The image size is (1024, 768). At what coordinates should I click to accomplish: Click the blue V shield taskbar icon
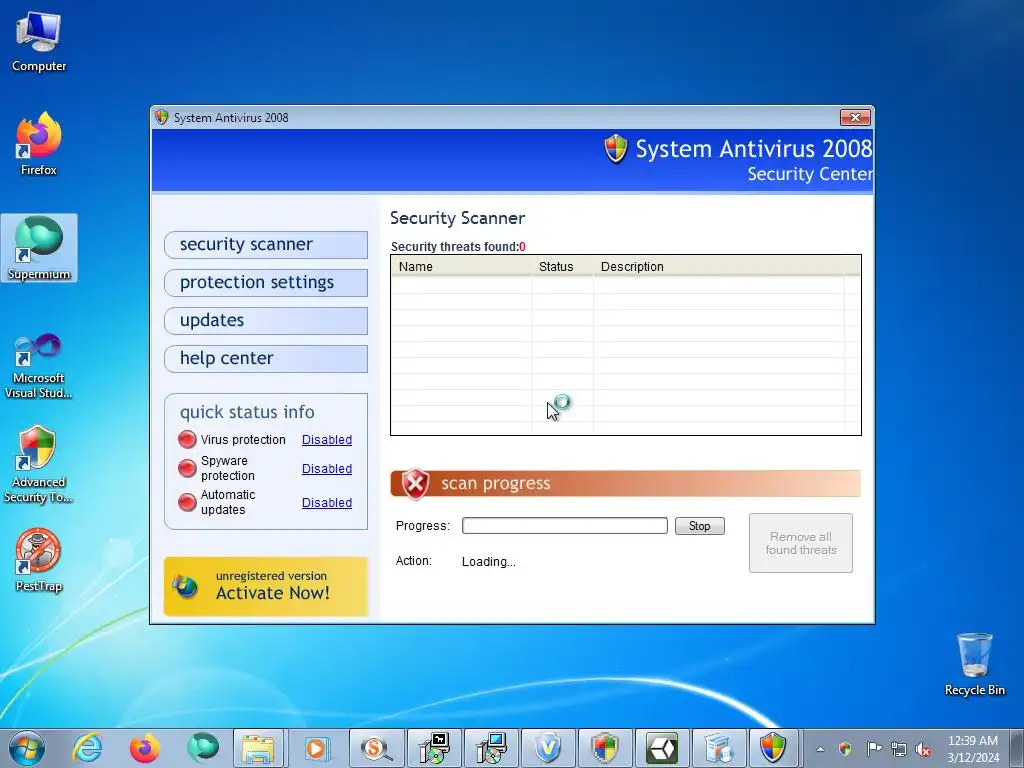(547, 748)
